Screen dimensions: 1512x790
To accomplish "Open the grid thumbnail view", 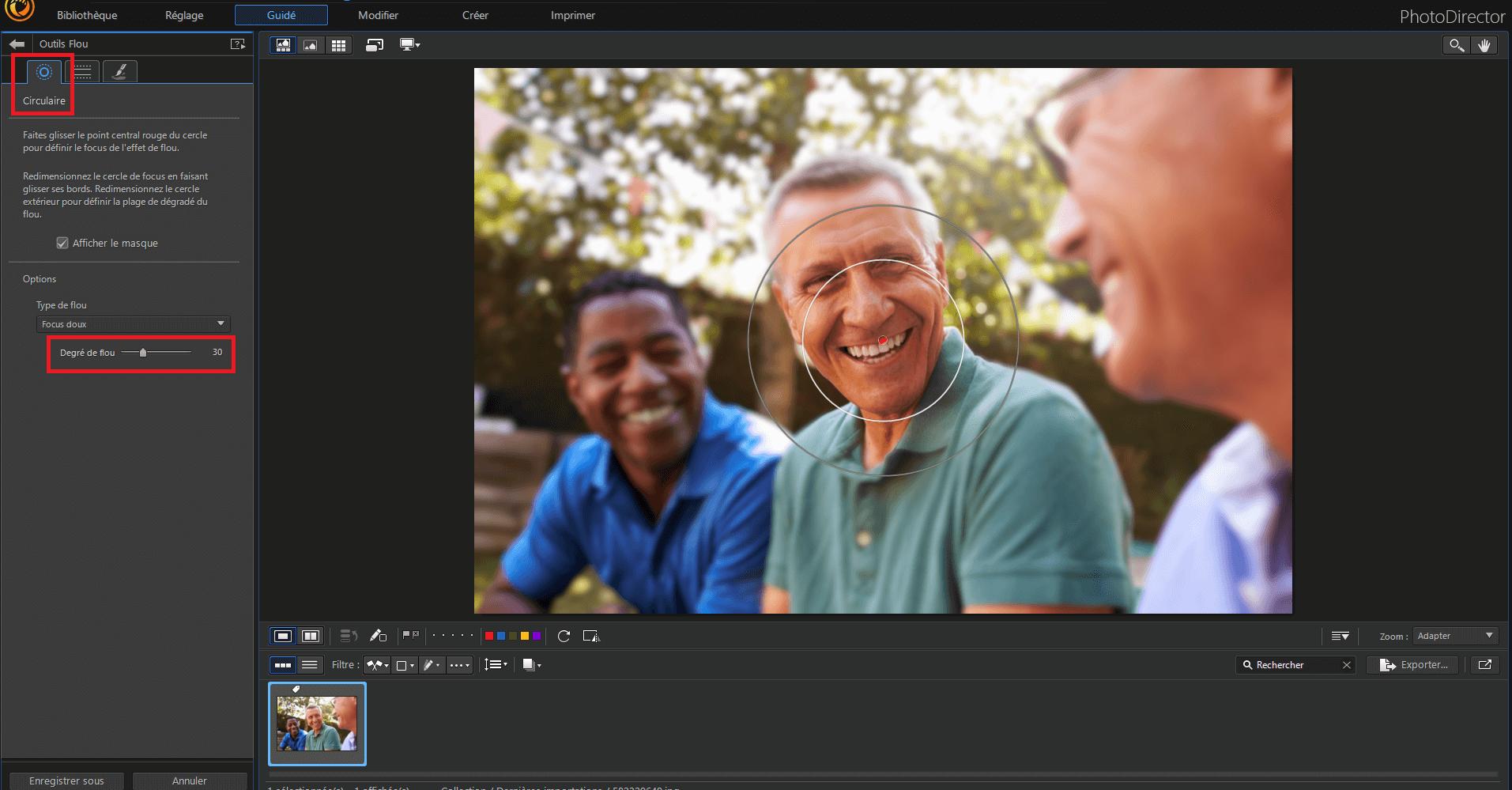I will click(338, 45).
